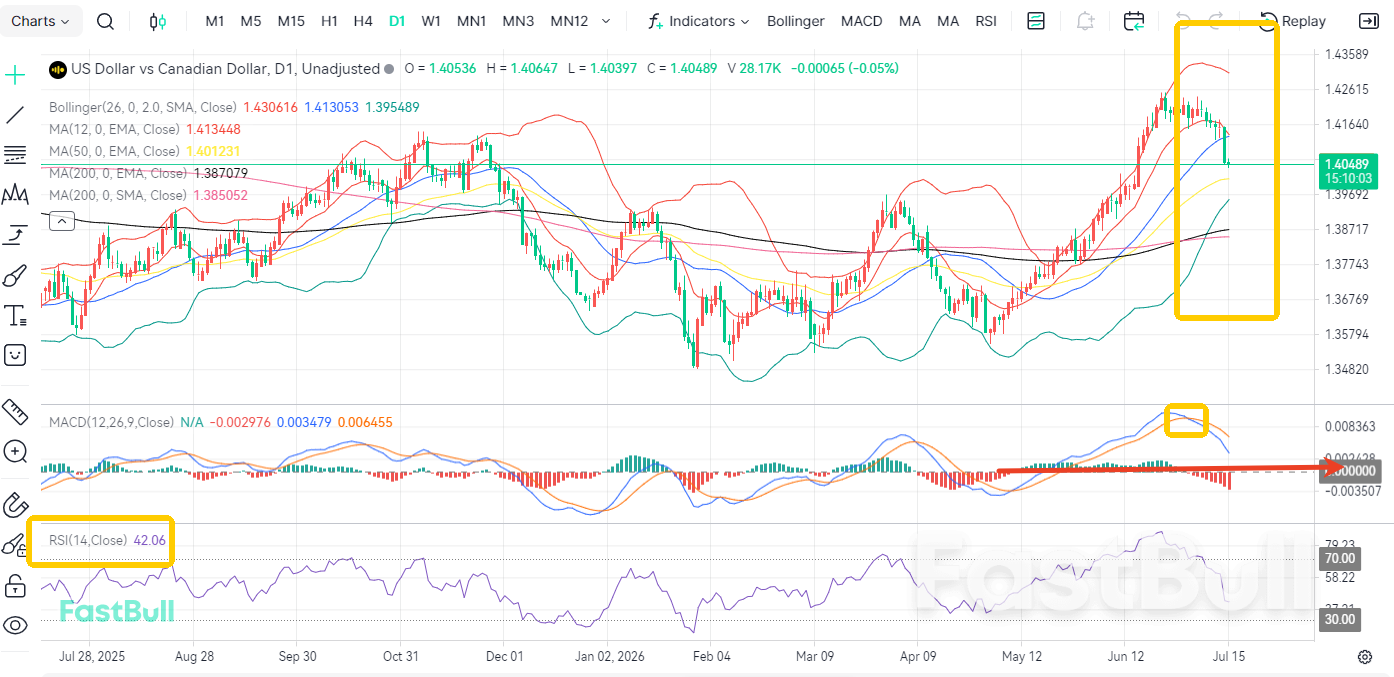This screenshot has width=1394, height=677.
Task: Click the Bollinger(26, 0, 2.0, SMA, Close) legend
Action: pyautogui.click(x=143, y=107)
